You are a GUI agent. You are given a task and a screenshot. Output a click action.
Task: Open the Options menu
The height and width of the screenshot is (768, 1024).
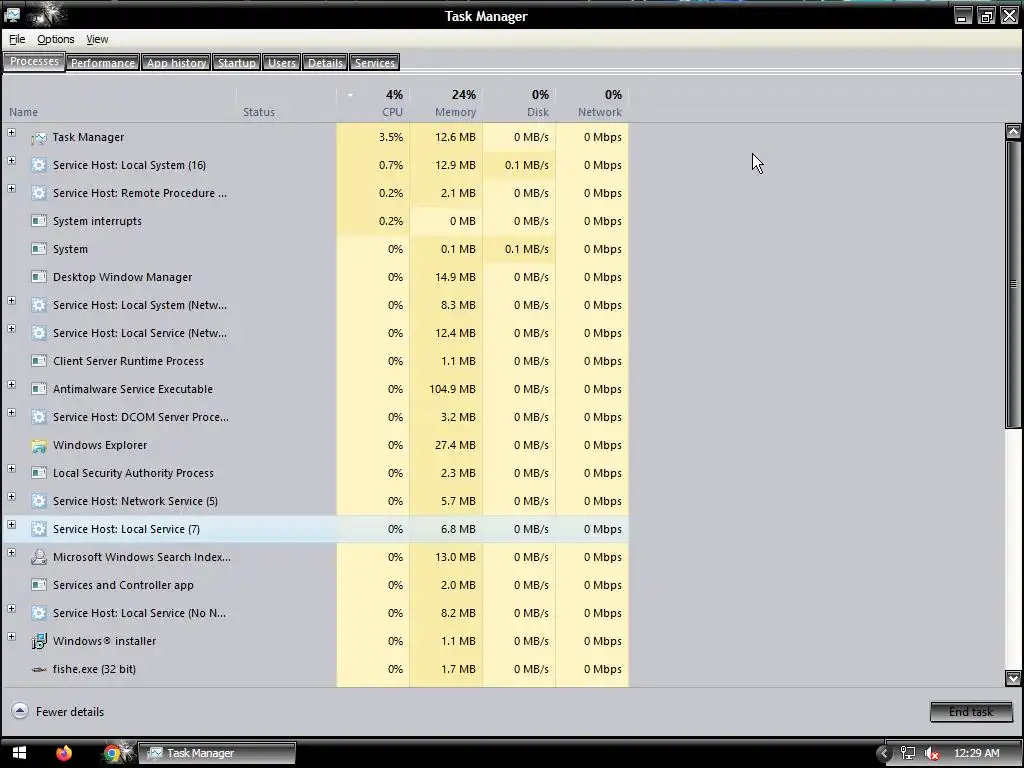click(x=56, y=39)
